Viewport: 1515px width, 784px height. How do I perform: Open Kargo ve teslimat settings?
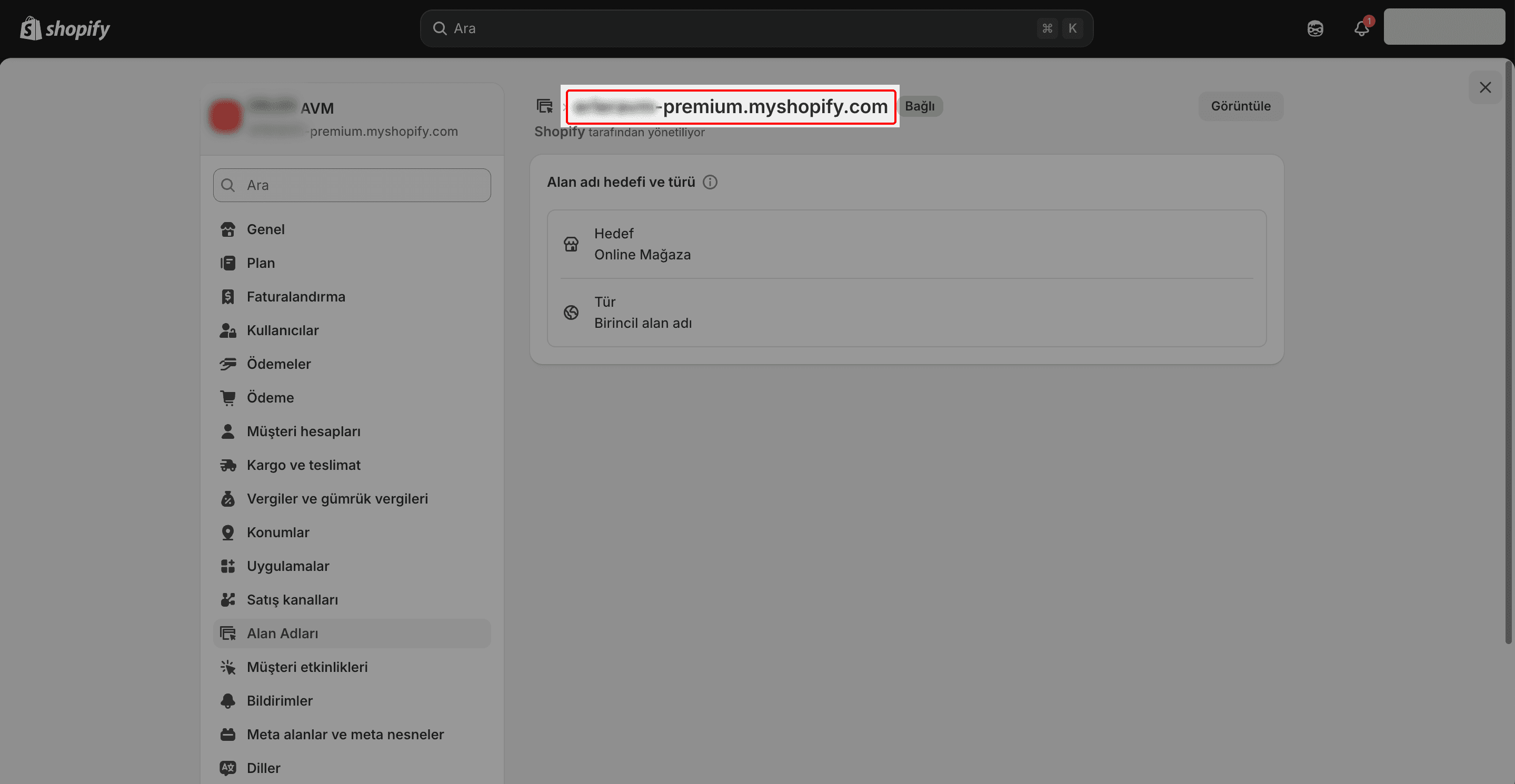click(303, 465)
